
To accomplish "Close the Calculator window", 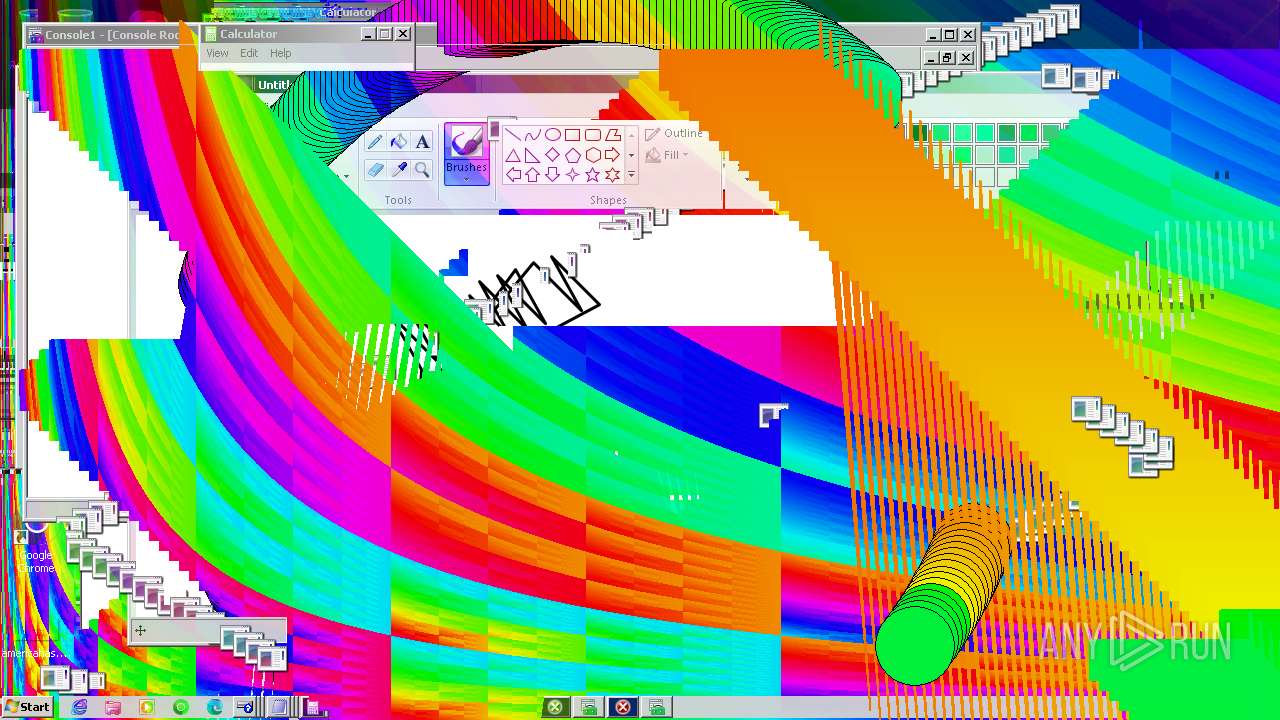I will [x=403, y=34].
